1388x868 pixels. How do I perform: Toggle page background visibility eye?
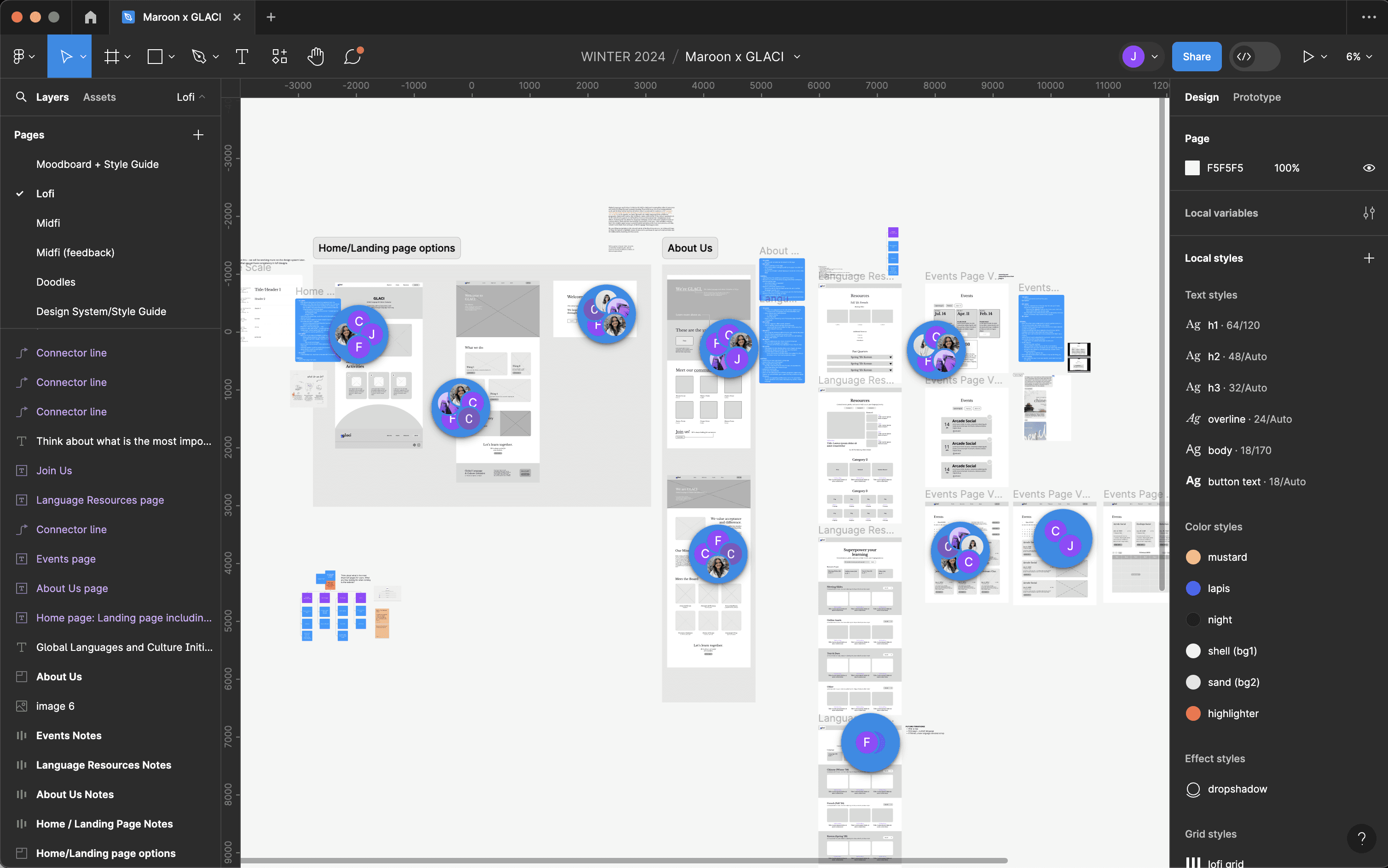tap(1369, 168)
